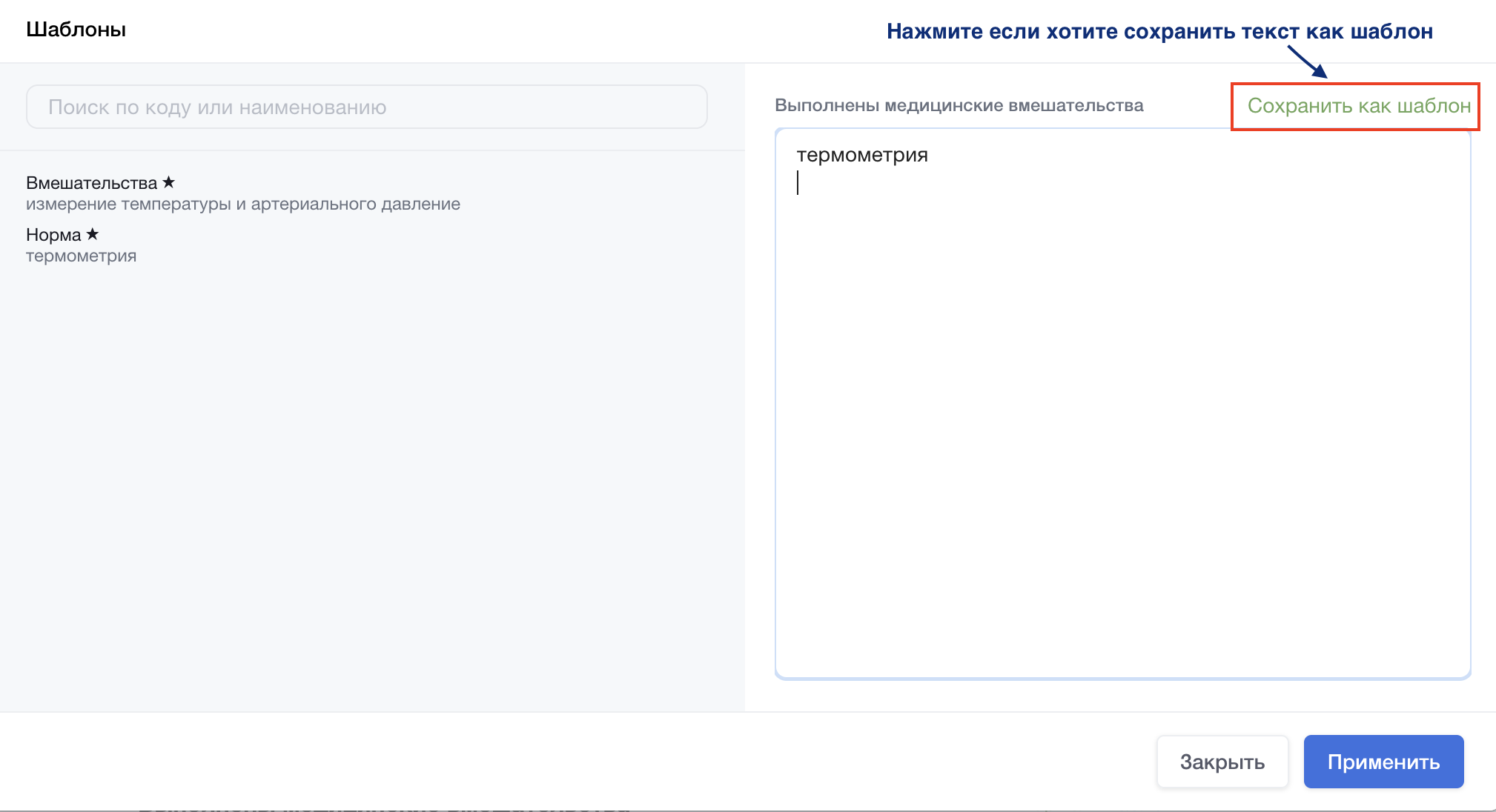Click 'Выполнены медицинские вмешательства' field label
This screenshot has width=1496, height=812.
point(959,105)
